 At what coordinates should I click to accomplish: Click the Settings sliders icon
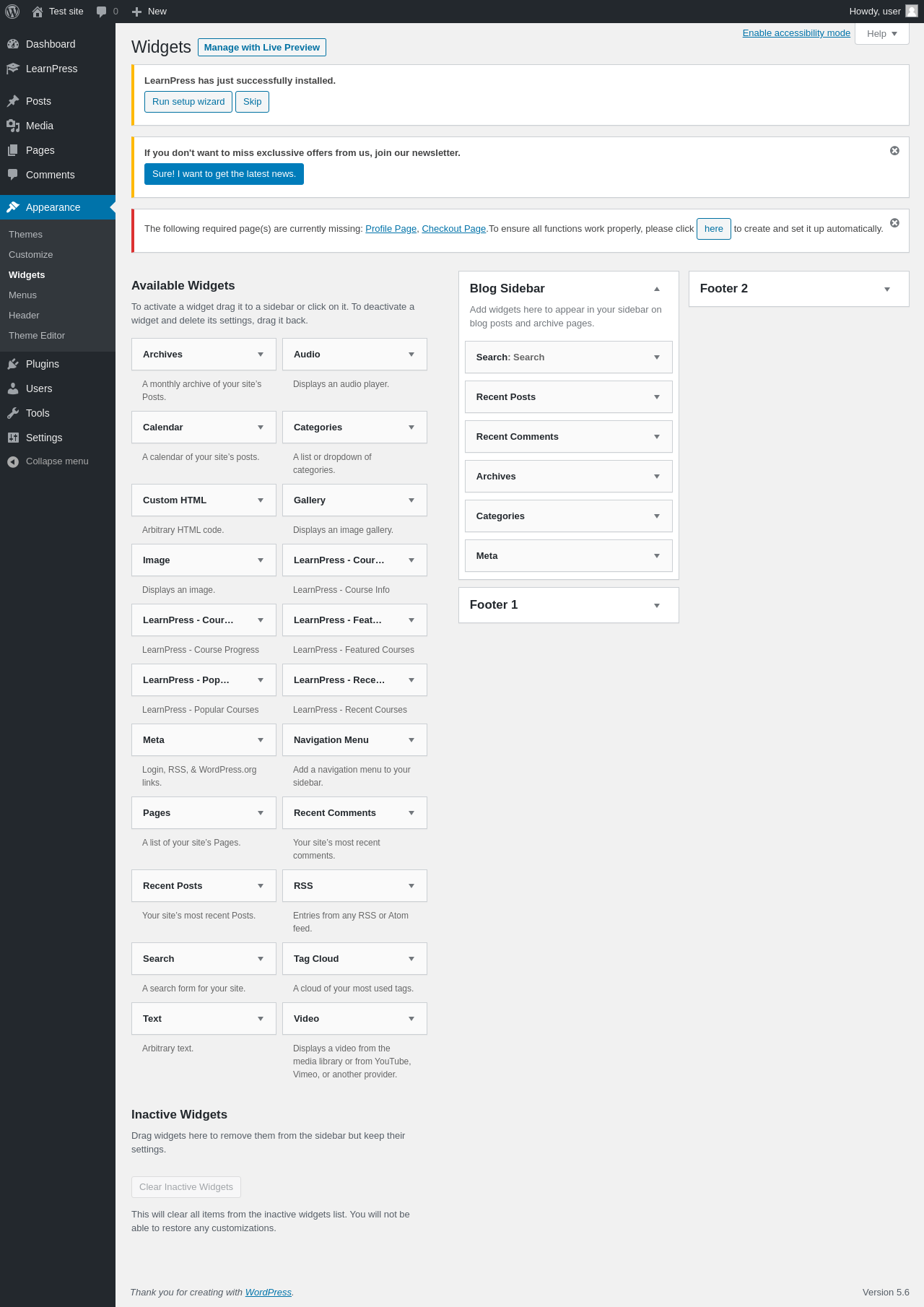pyautogui.click(x=13, y=438)
